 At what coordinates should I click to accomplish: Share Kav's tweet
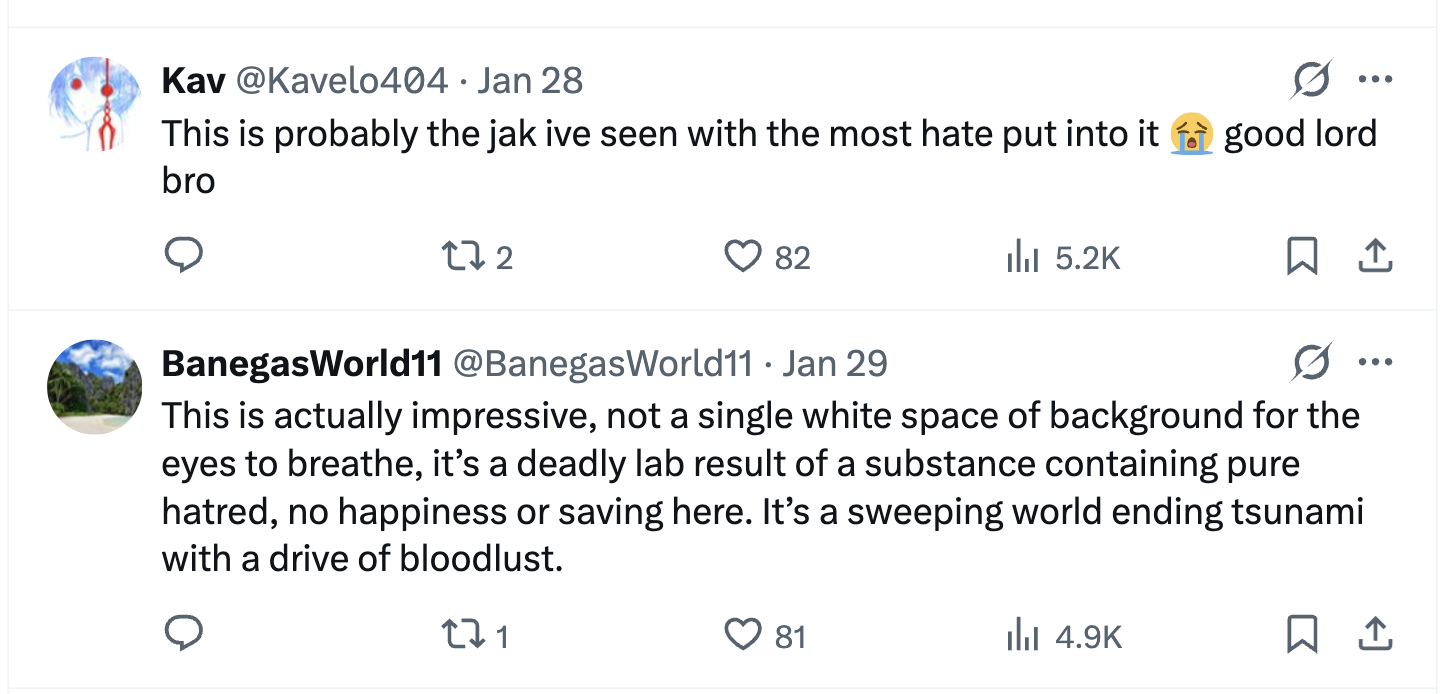click(x=1375, y=258)
